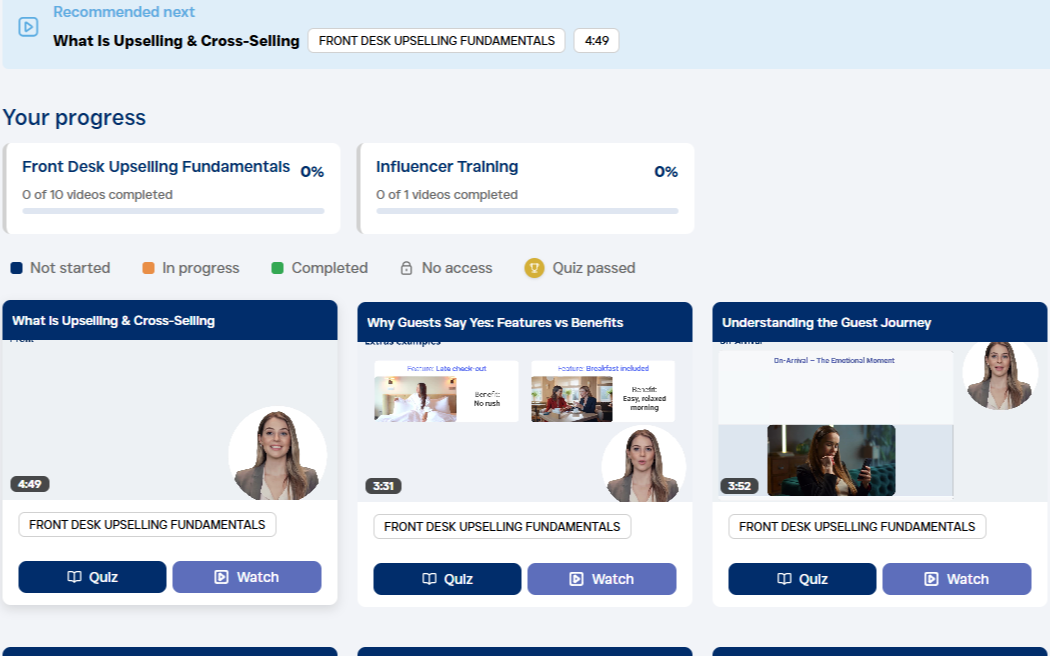Click course tag under Understanding the Guest Journey card
This screenshot has width=1050, height=656.
[x=857, y=527]
